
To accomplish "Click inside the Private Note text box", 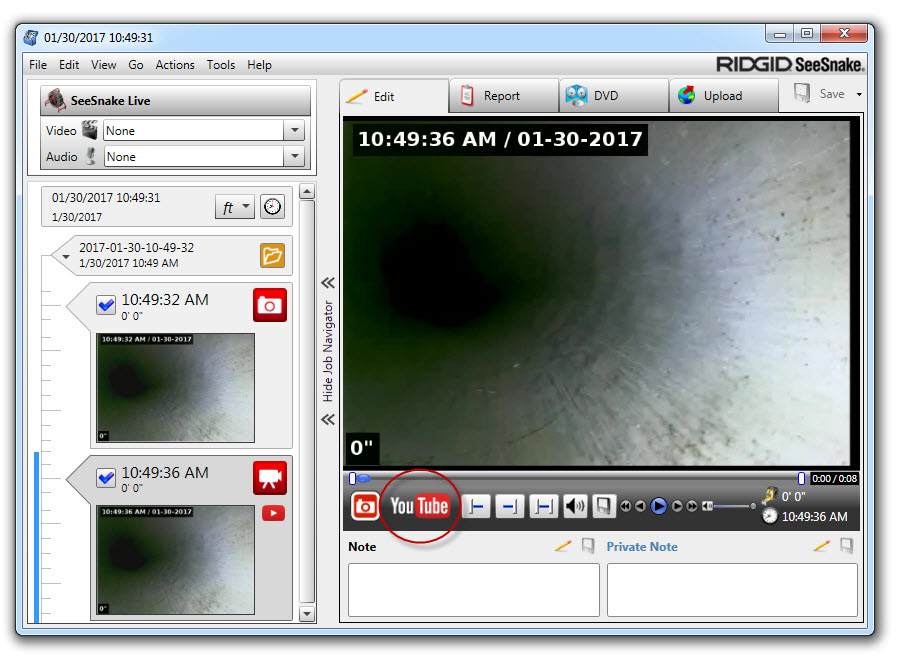I will [x=732, y=590].
